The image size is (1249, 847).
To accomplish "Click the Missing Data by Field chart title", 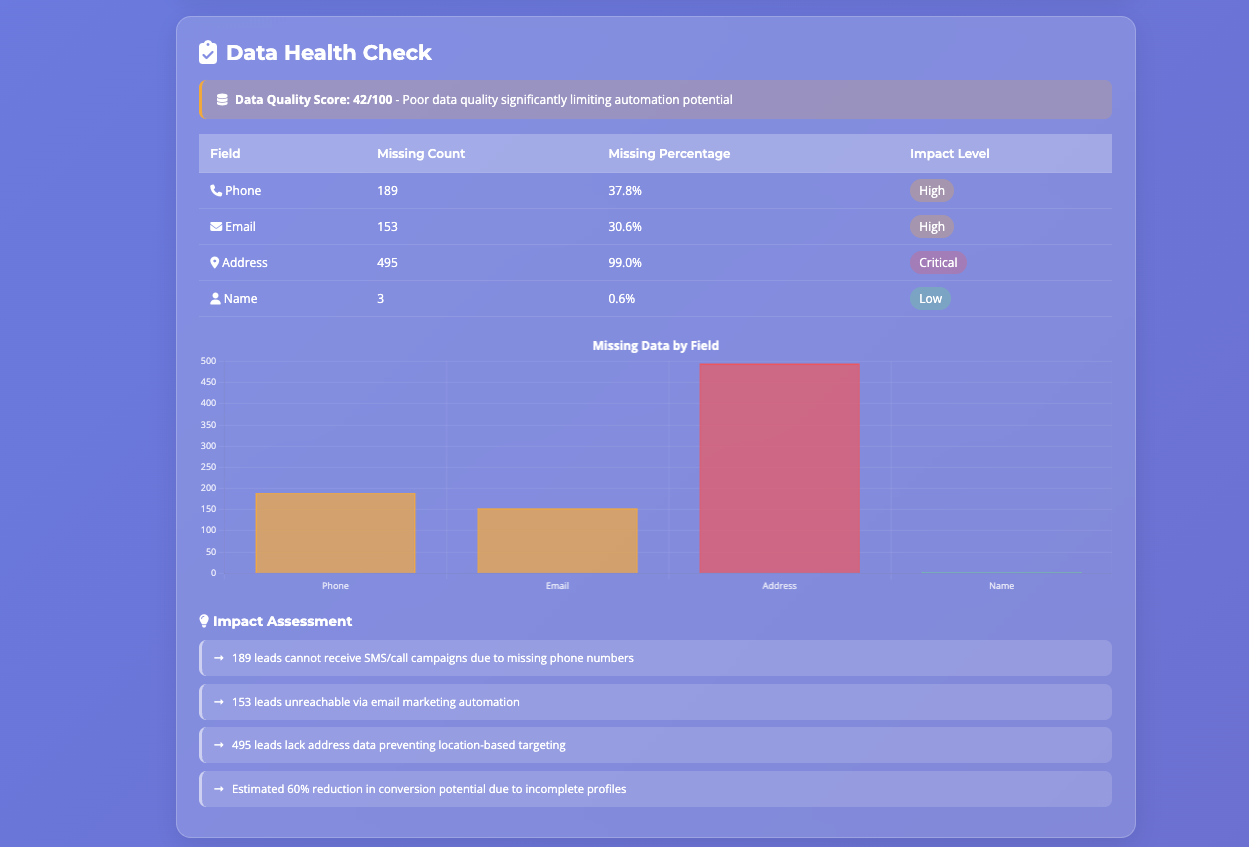I will pyautogui.click(x=656, y=345).
